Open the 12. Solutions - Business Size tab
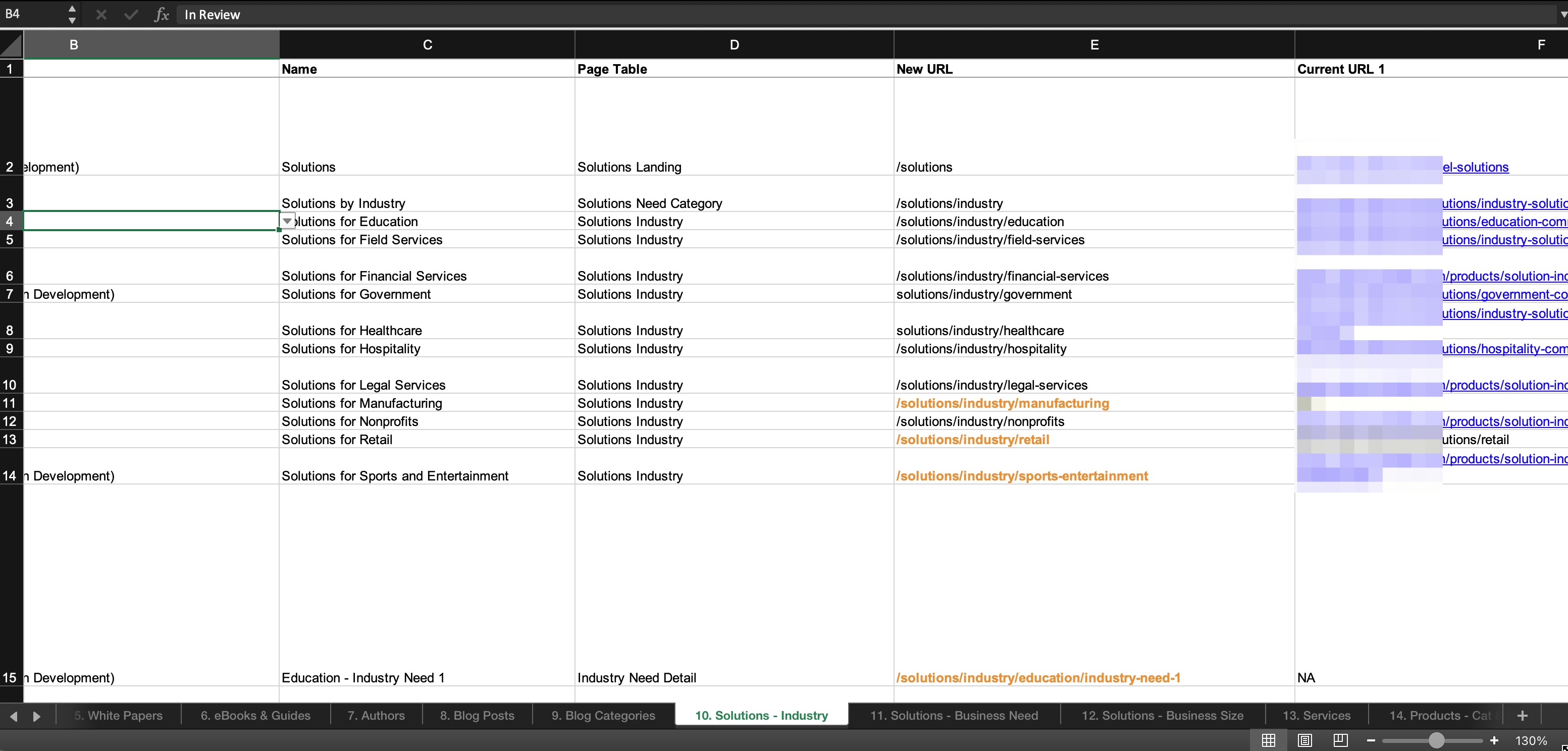The height and width of the screenshot is (751, 1568). 1163,716
